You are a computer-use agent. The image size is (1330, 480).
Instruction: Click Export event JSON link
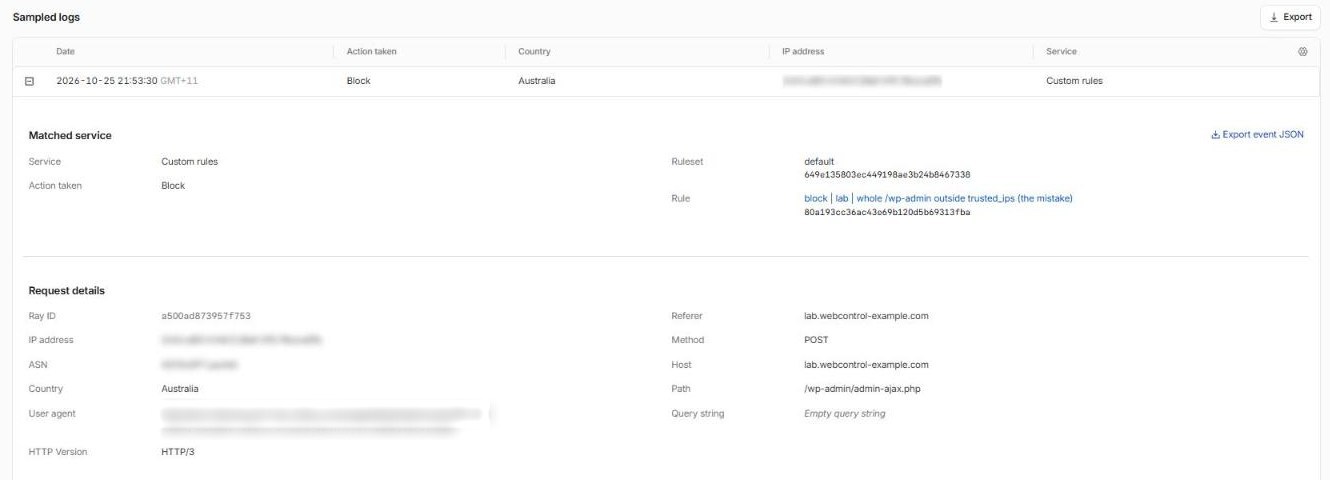click(1257, 135)
